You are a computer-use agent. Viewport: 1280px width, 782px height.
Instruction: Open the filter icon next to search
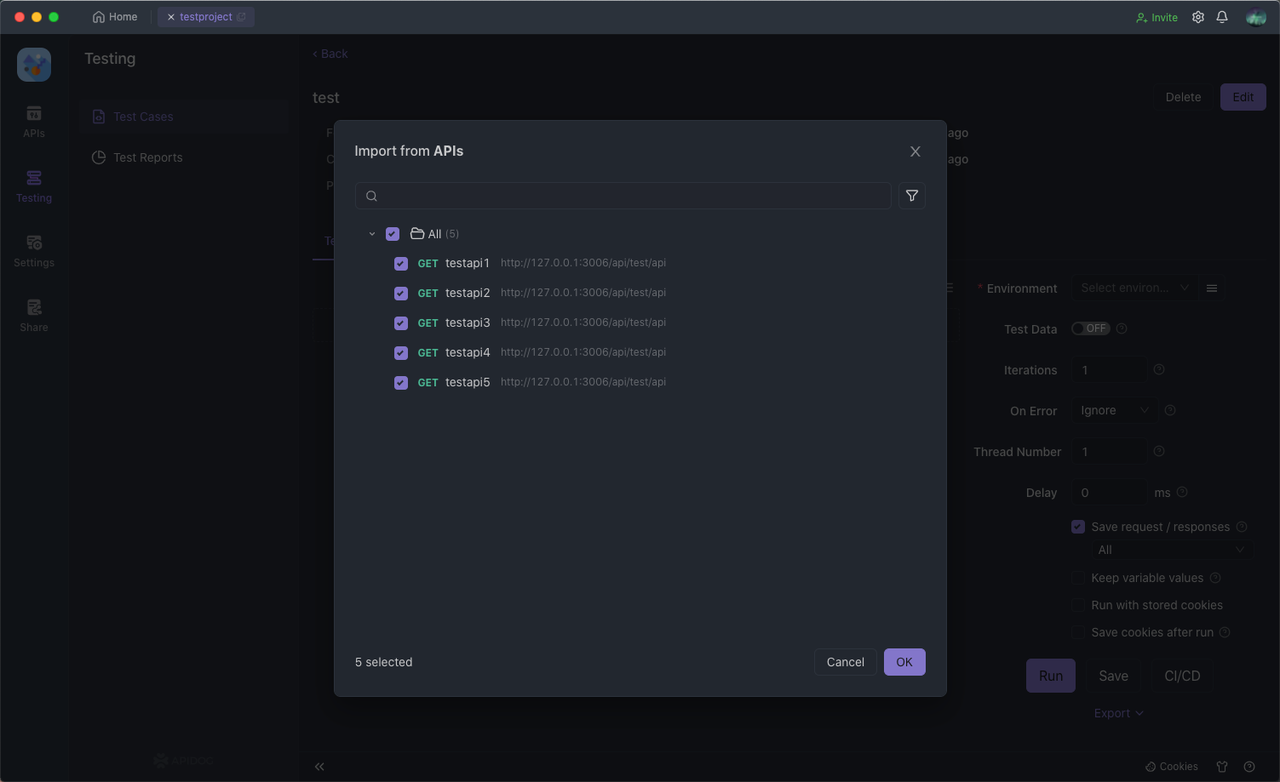912,196
